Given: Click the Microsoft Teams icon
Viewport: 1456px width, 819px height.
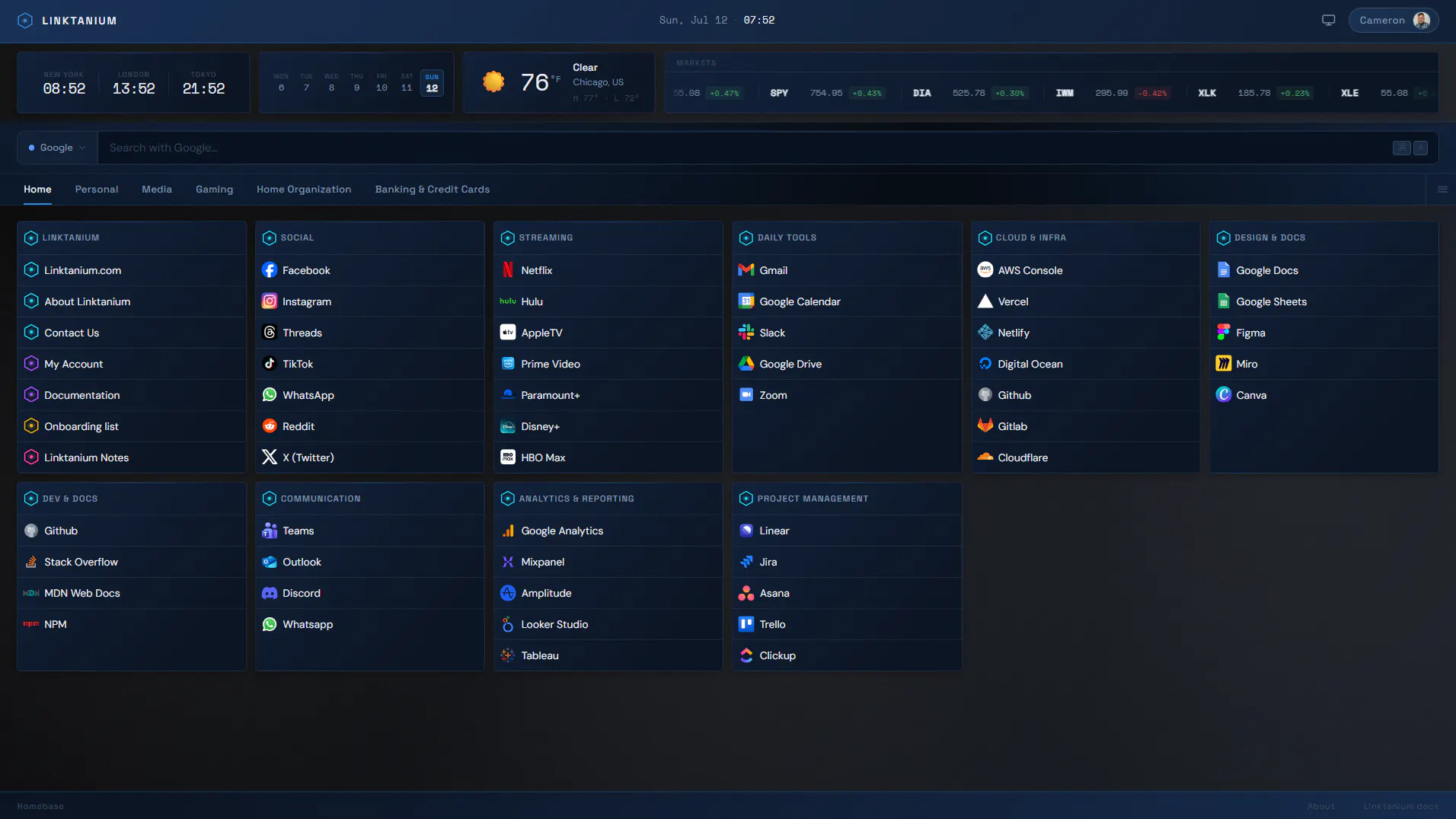Looking at the screenshot, I should coord(270,531).
